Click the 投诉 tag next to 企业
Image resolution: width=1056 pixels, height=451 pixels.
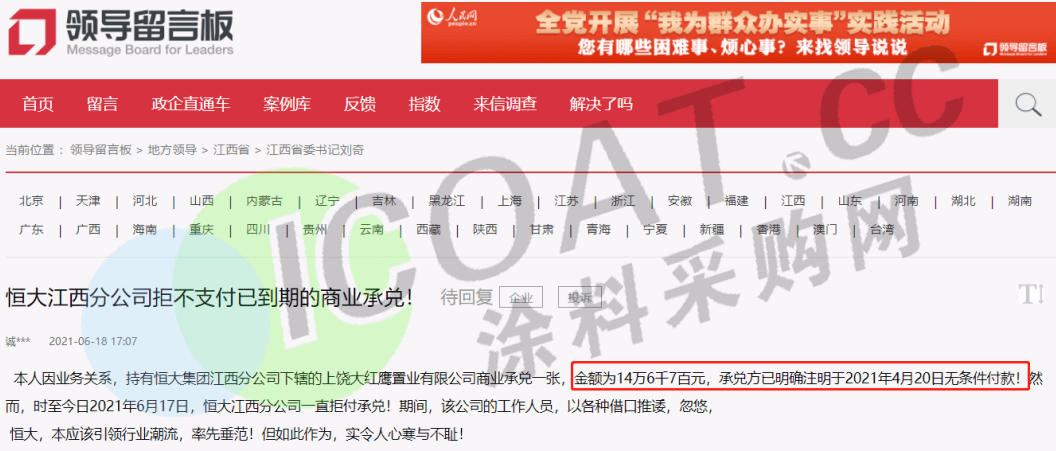pos(580,298)
